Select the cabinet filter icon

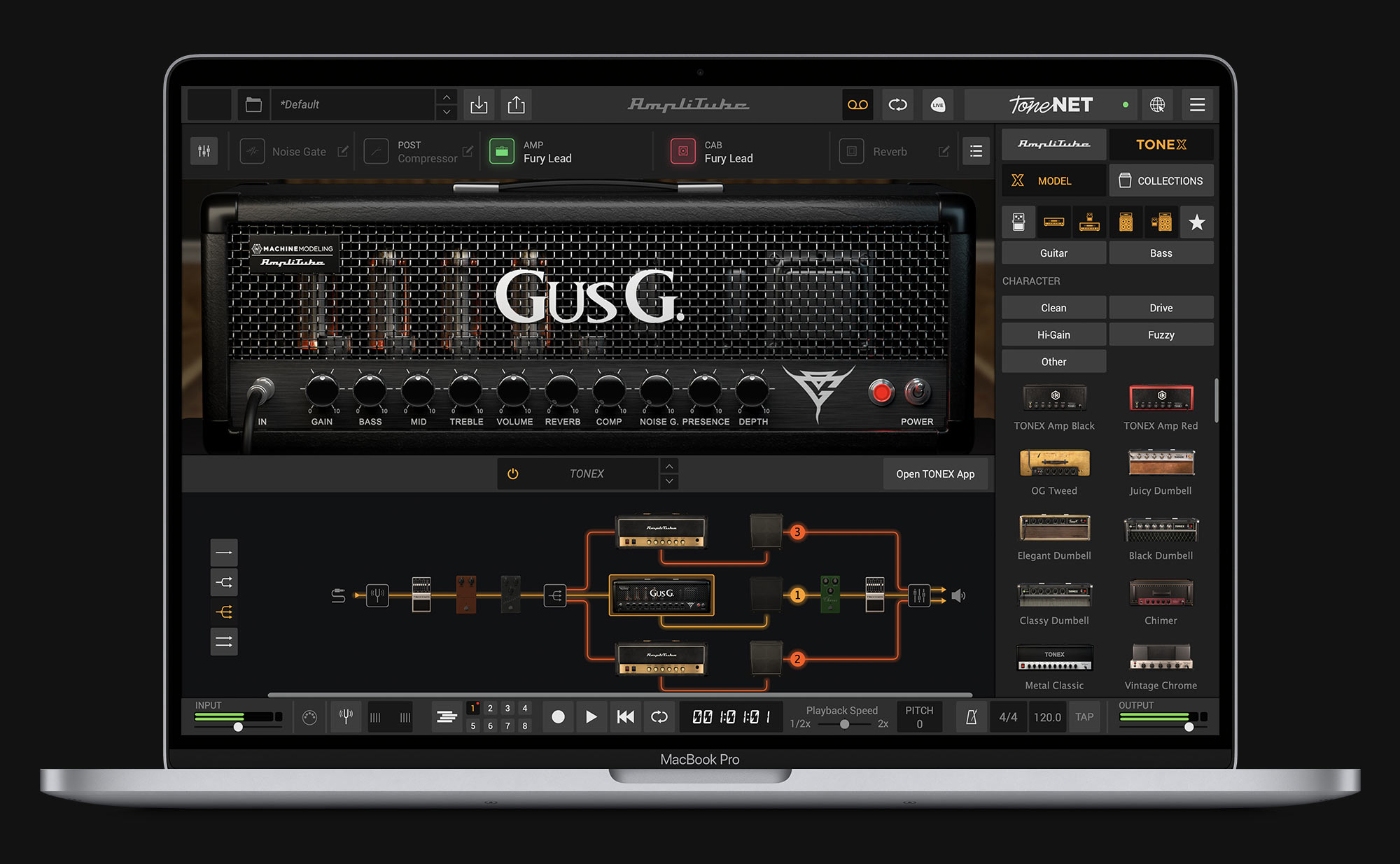click(1126, 222)
